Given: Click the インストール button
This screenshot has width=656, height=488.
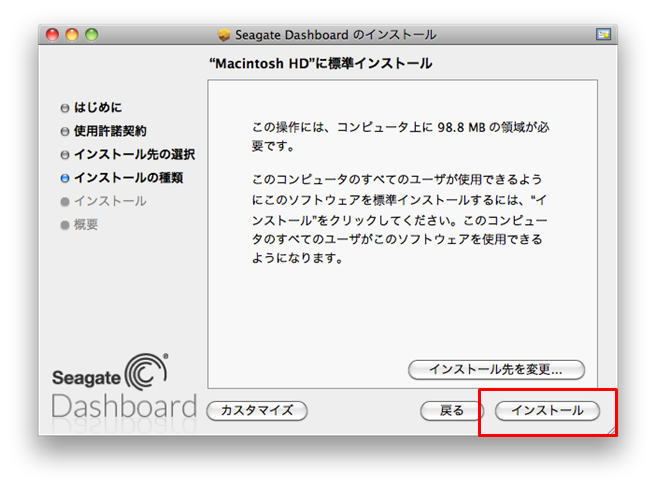Looking at the screenshot, I should tap(547, 410).
